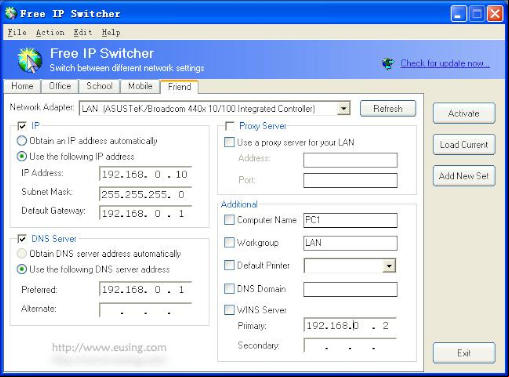Click the WINS Primary address field

(350, 325)
